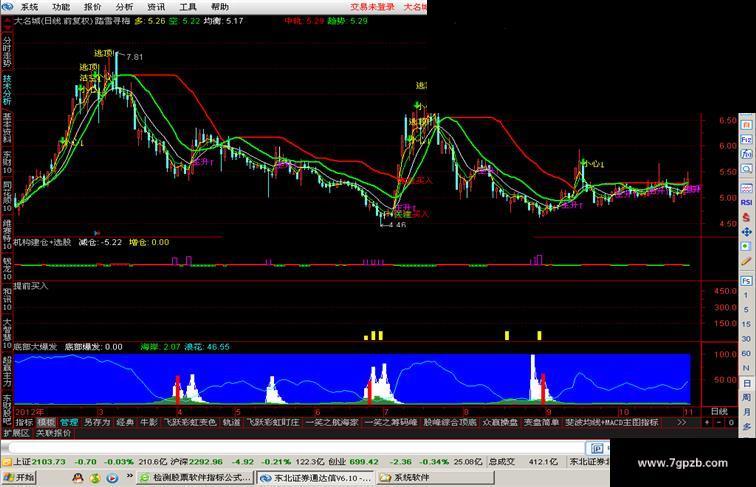Image resolution: width=756 pixels, height=487 pixels.
Task: Select the 卖盘简单 indicator tab
Action: coord(541,422)
